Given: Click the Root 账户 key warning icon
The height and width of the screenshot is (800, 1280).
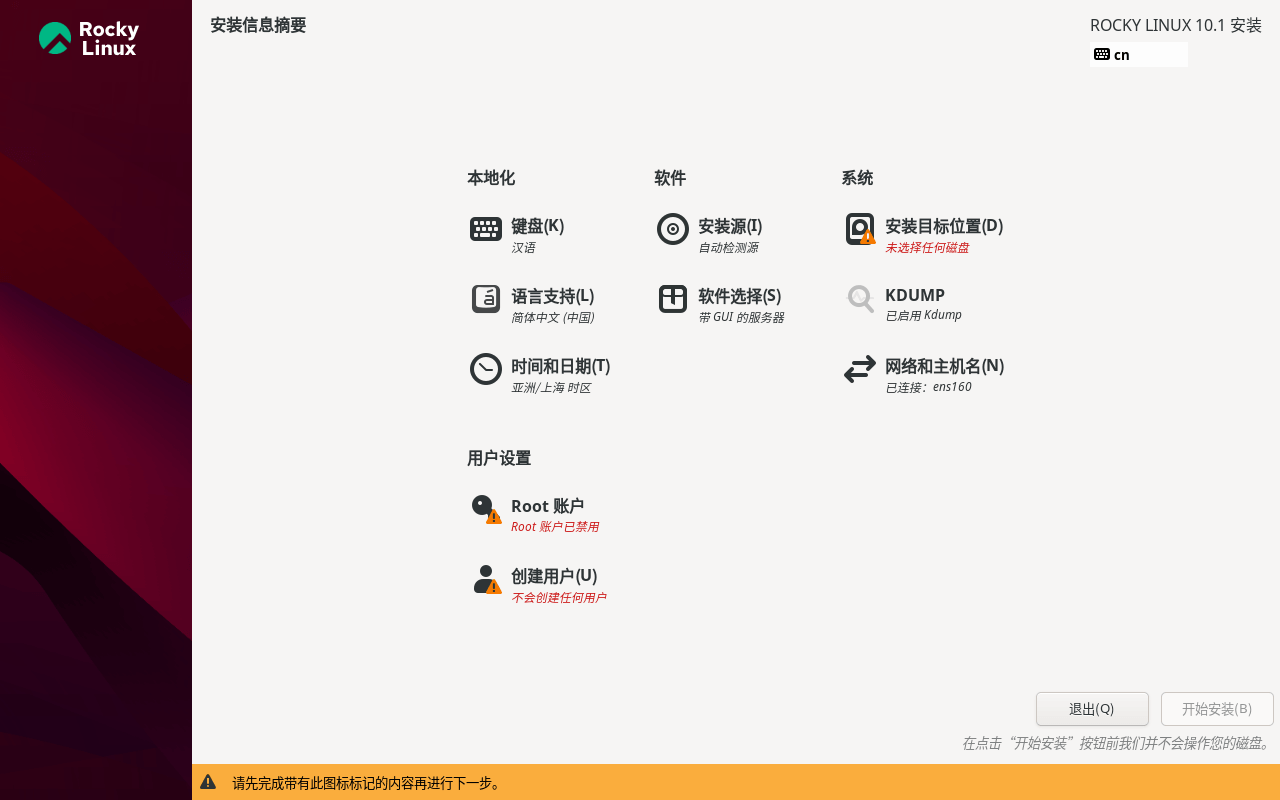Looking at the screenshot, I should [x=486, y=509].
